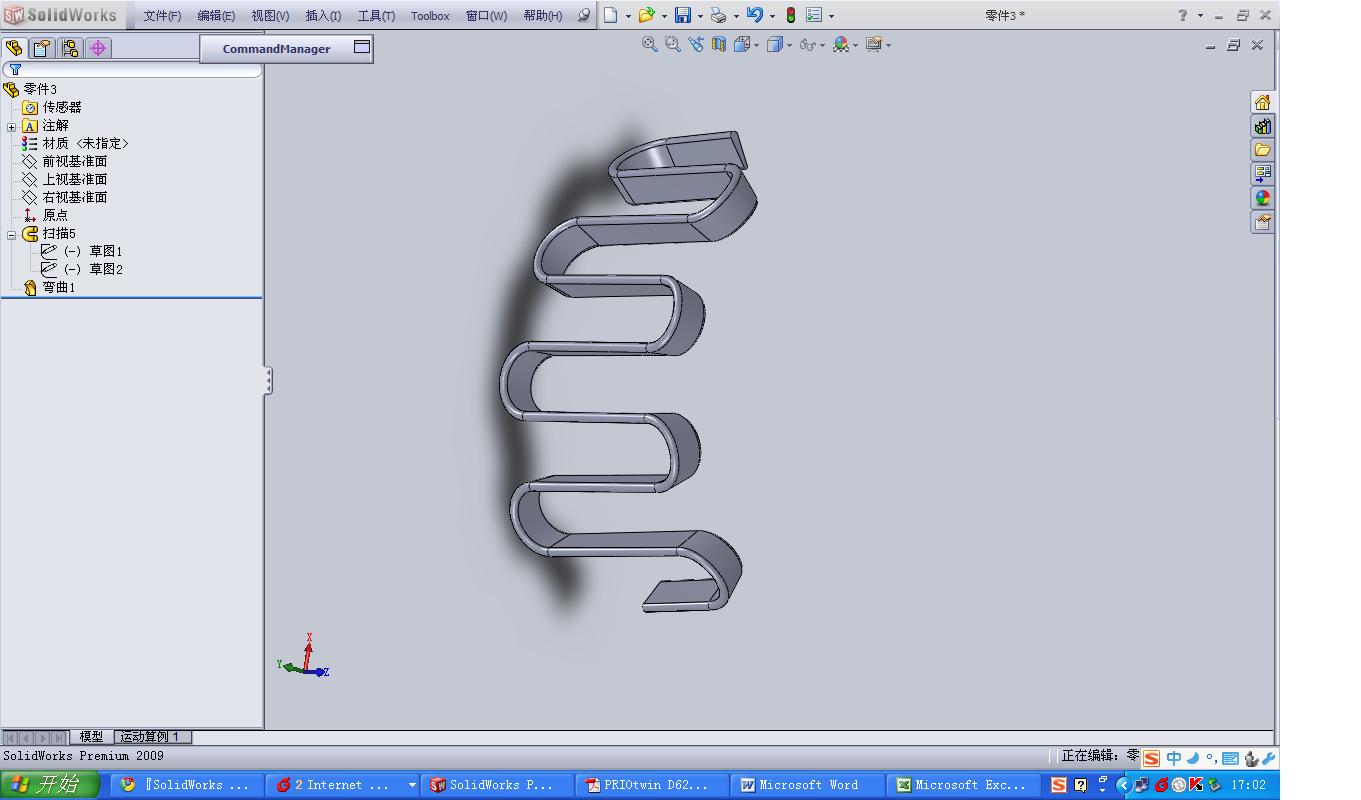Switch to the 模型 tab
This screenshot has height=800, width=1361.
[91, 737]
